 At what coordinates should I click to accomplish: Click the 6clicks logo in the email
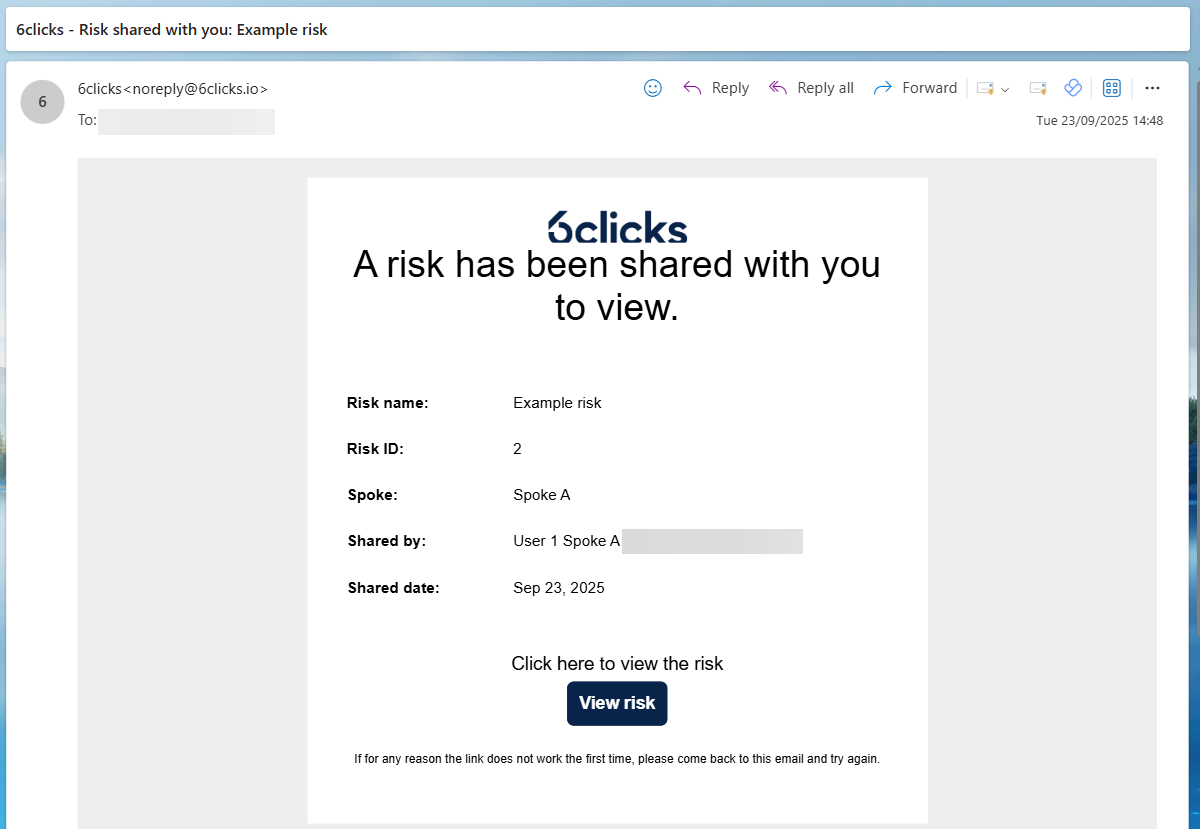(617, 227)
